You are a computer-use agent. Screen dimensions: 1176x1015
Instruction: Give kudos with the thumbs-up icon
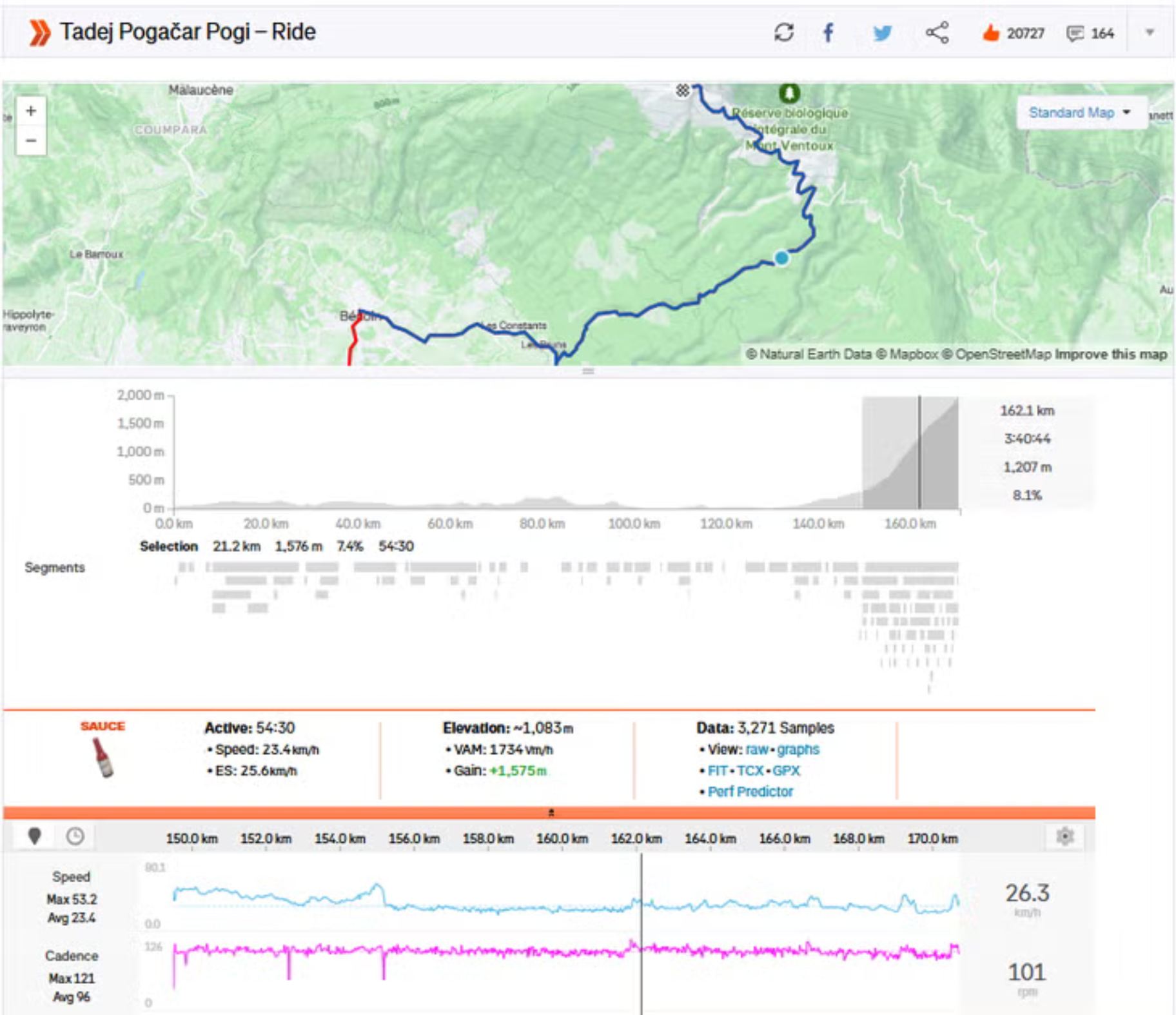pos(990,33)
